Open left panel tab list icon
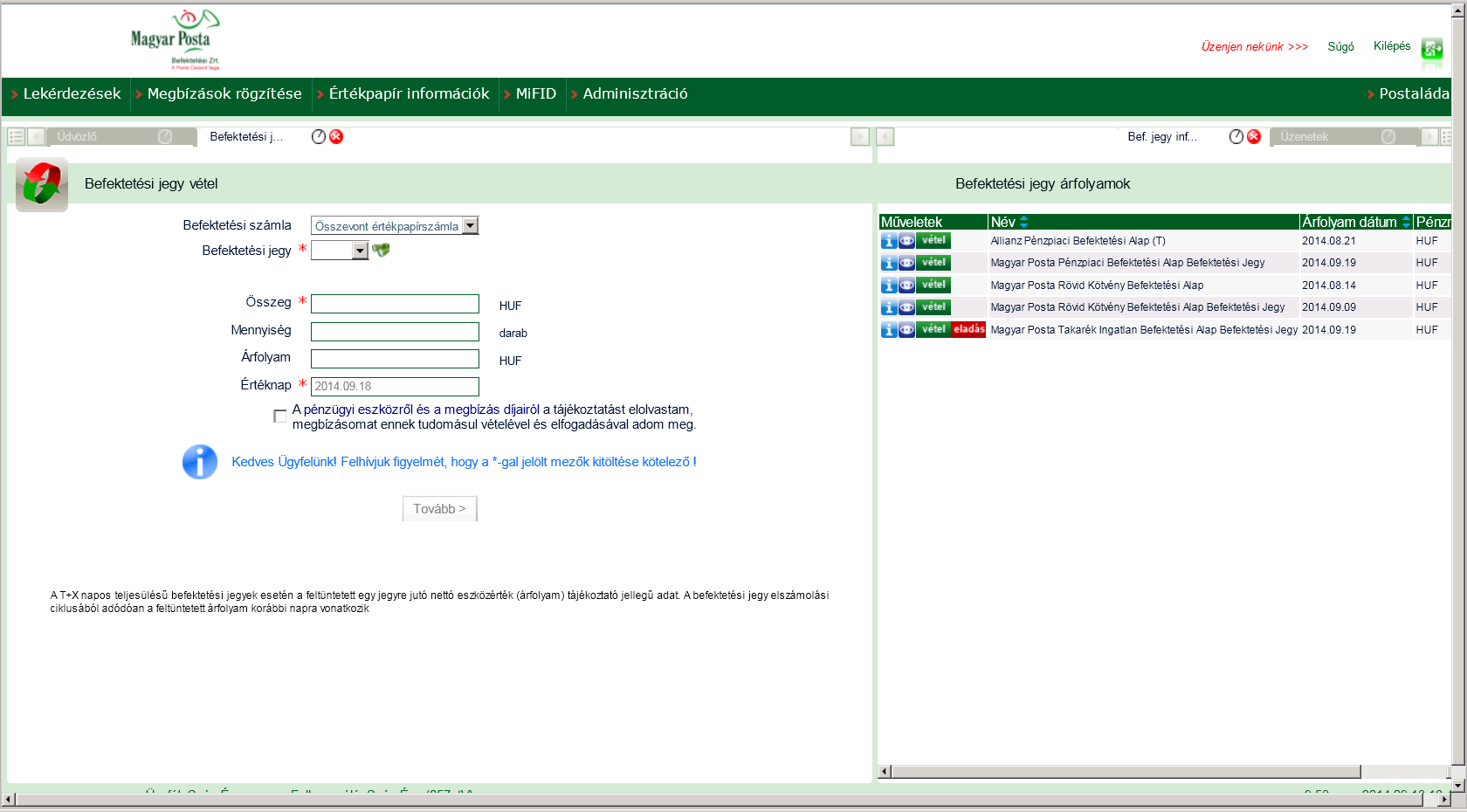The height and width of the screenshot is (812, 1467). (x=16, y=137)
